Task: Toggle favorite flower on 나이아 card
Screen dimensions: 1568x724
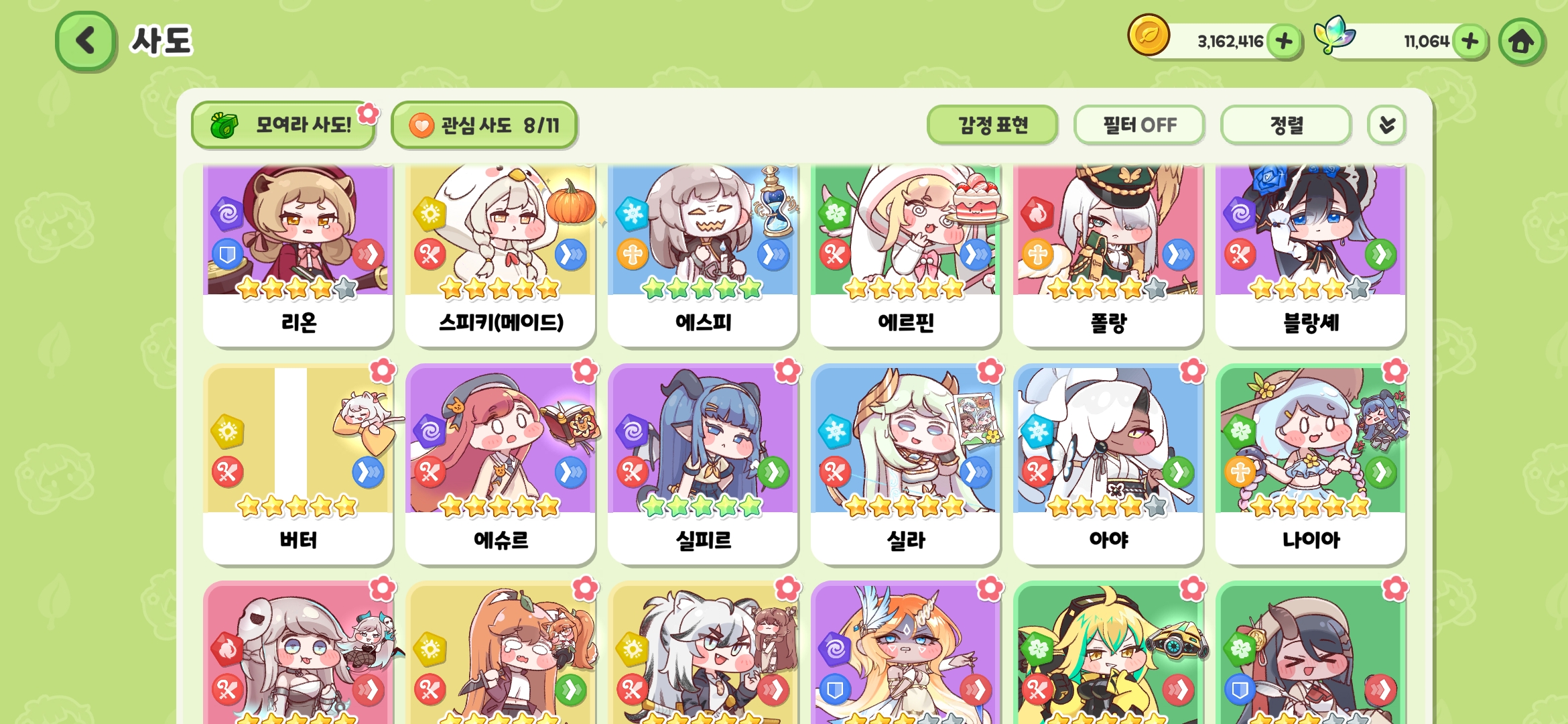Action: pos(1395,370)
